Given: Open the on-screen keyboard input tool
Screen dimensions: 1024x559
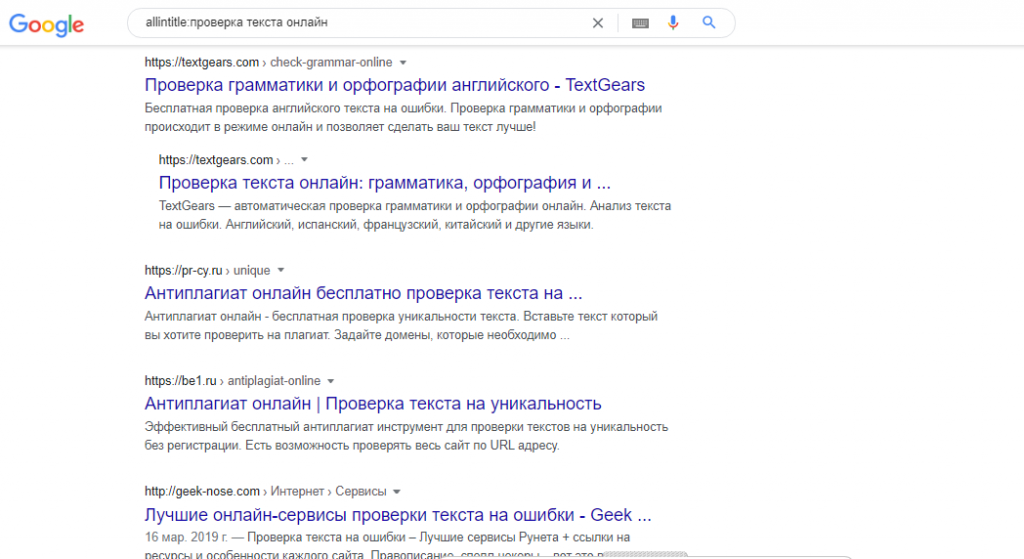Looking at the screenshot, I should click(640, 23).
